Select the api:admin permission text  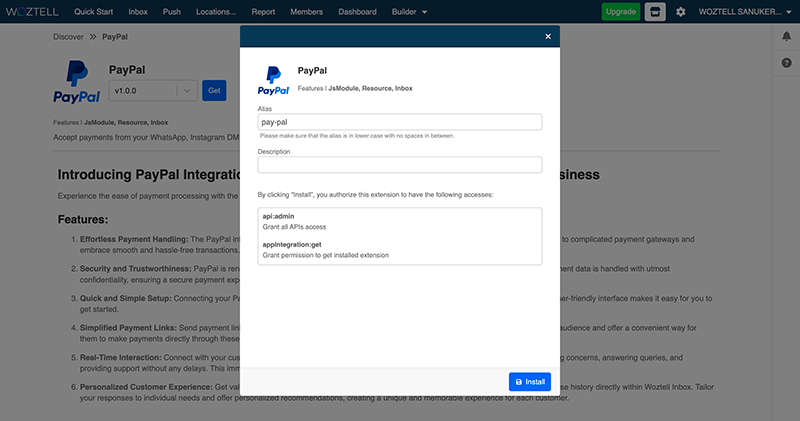(279, 216)
